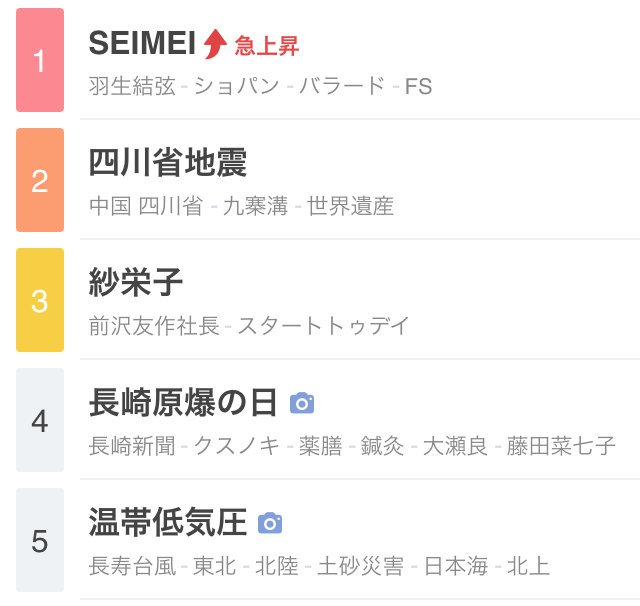Screen dimensions: 640x606
Task: Open the 温帯低気圧 trending topic
Action: click(x=167, y=523)
